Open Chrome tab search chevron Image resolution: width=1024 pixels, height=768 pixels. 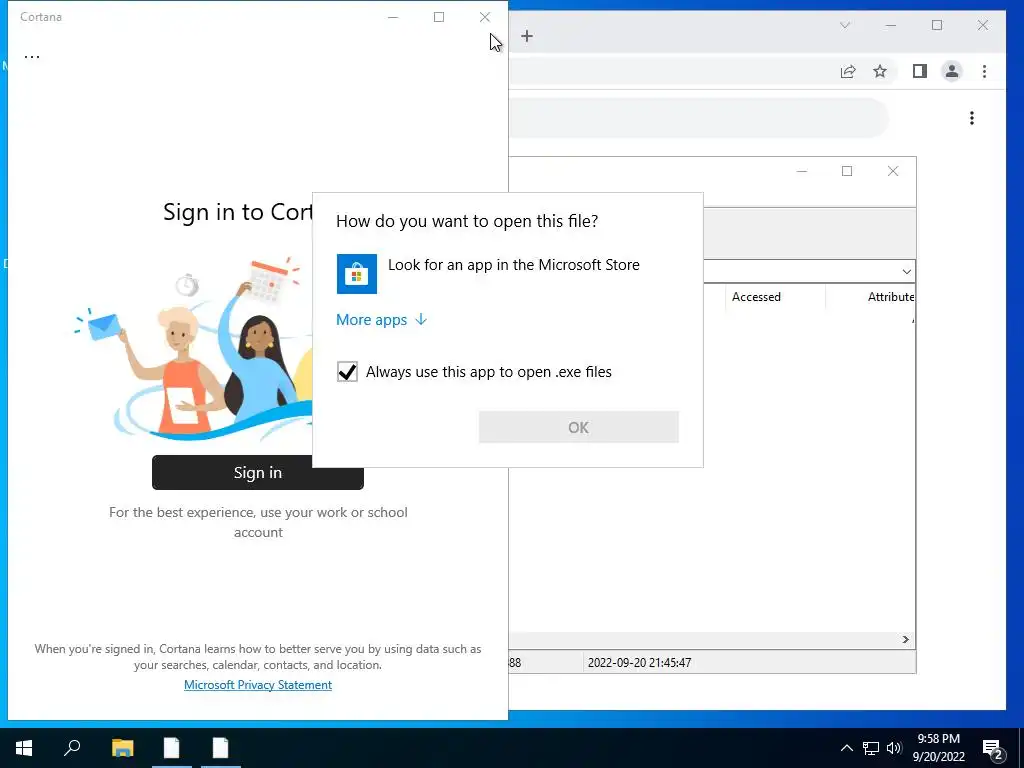tap(845, 25)
